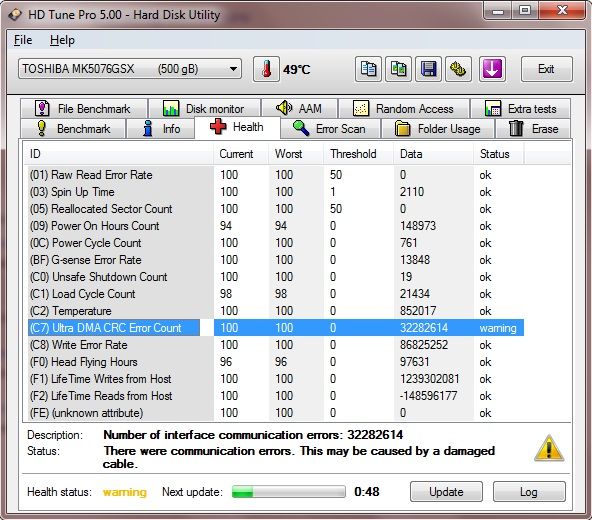Switch to the File Benchmark tab
The image size is (592, 520).
click(x=84, y=109)
